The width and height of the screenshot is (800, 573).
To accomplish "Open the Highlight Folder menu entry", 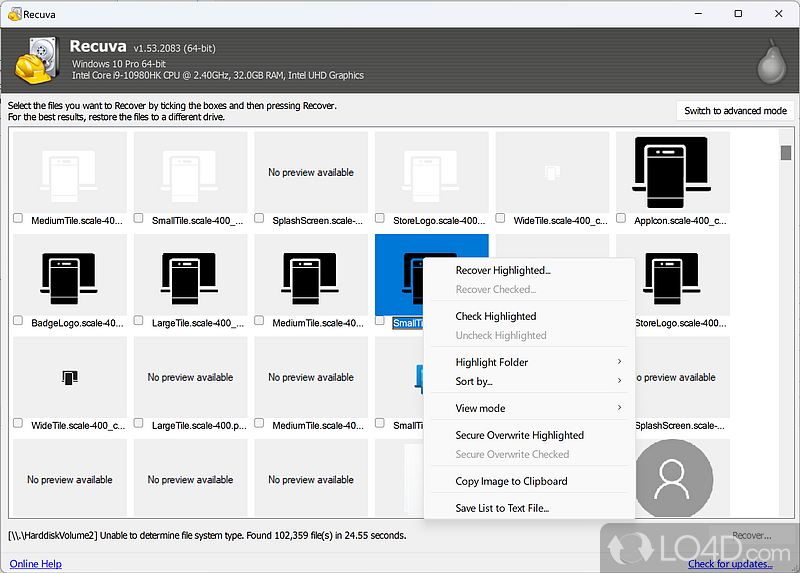I will (x=530, y=362).
